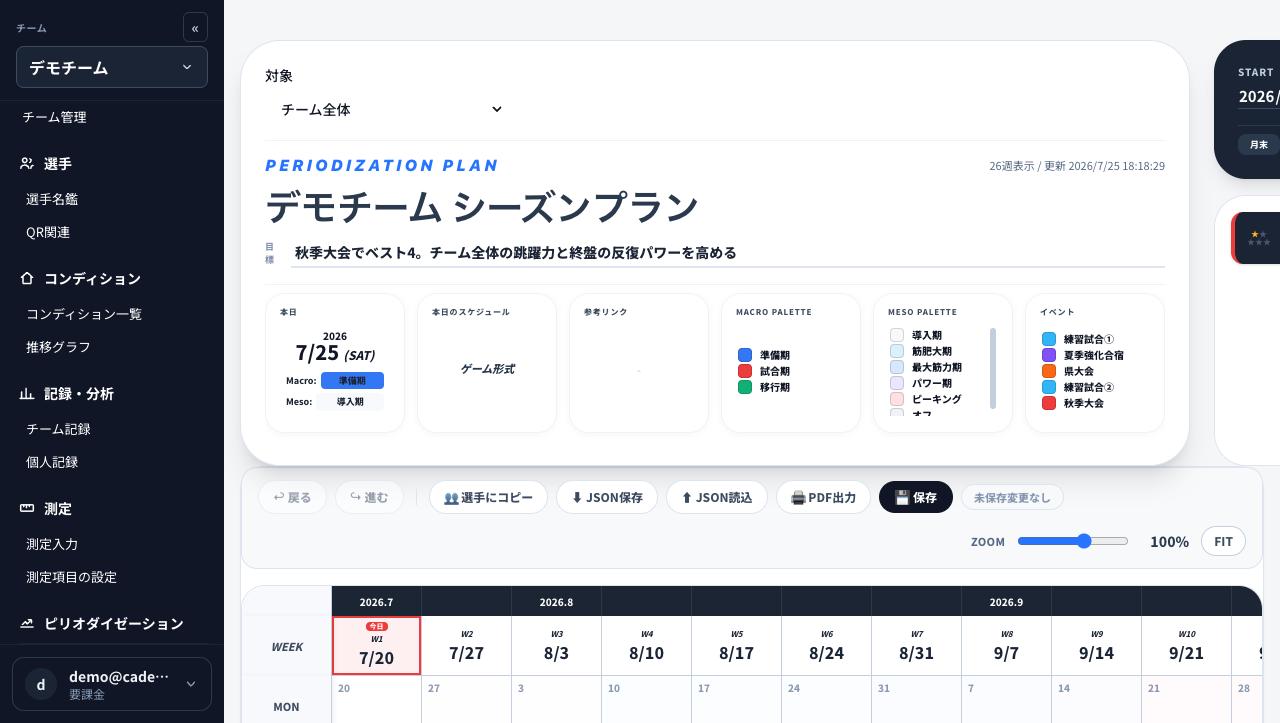Open the 対象 チーム全体 dropdown
This screenshot has height=723, width=1280.
click(390, 110)
